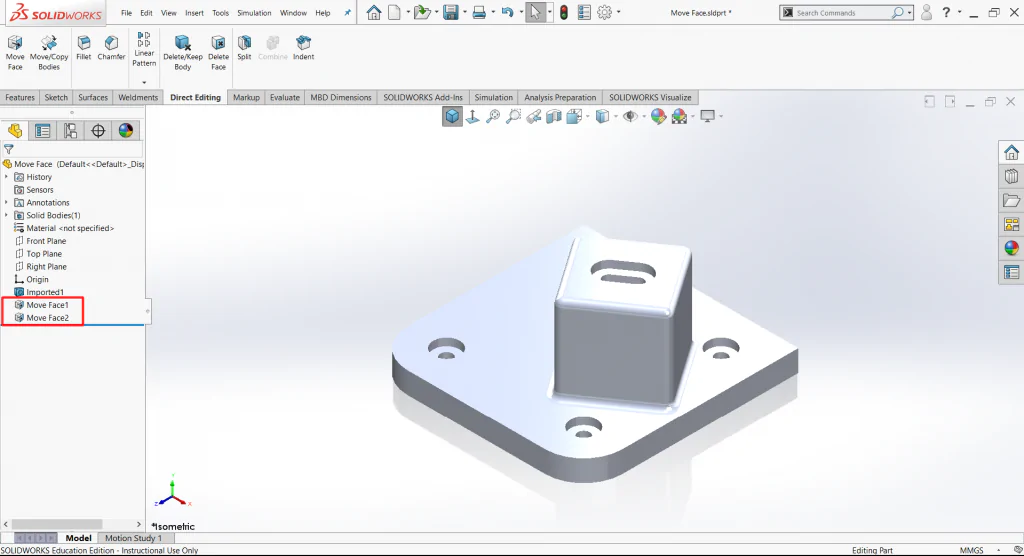Screen dimensions: 1024x556
Task: Click the Search Commands field
Action: [x=843, y=12]
